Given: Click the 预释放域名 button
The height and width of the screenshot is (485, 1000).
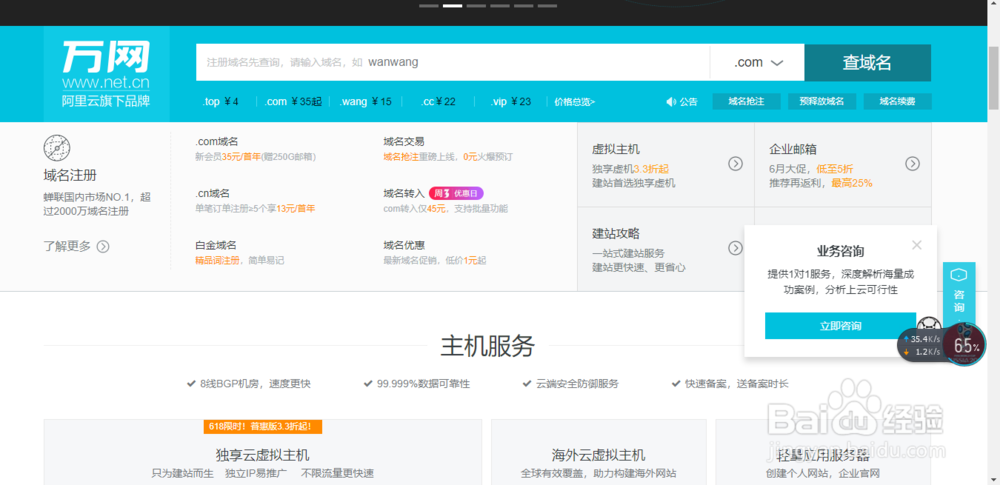Looking at the screenshot, I should tap(821, 101).
